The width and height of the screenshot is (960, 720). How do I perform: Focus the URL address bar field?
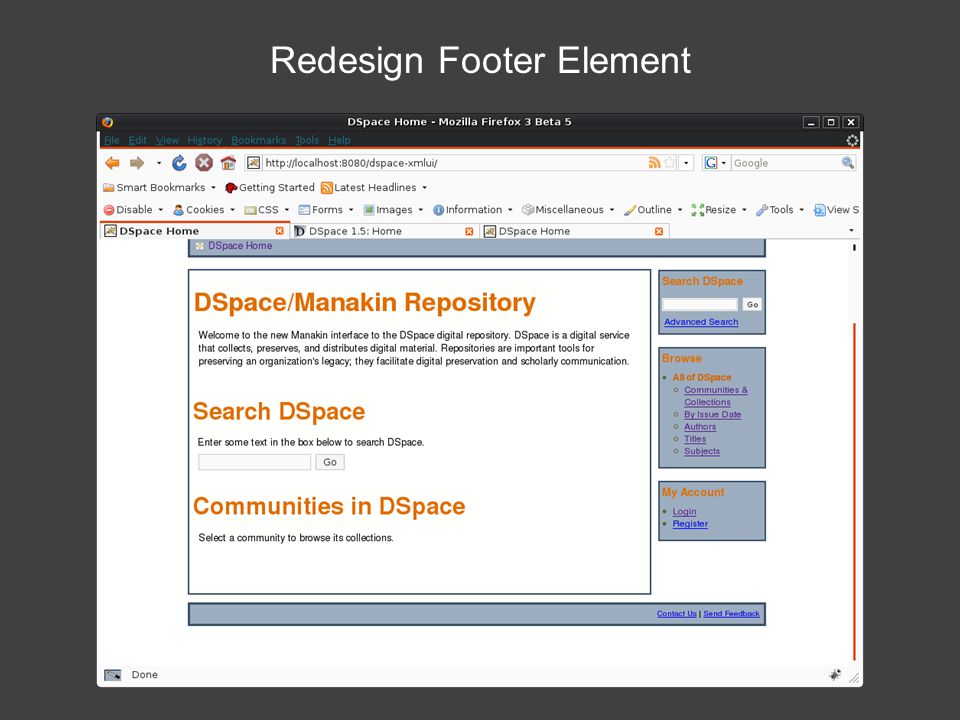(x=453, y=163)
